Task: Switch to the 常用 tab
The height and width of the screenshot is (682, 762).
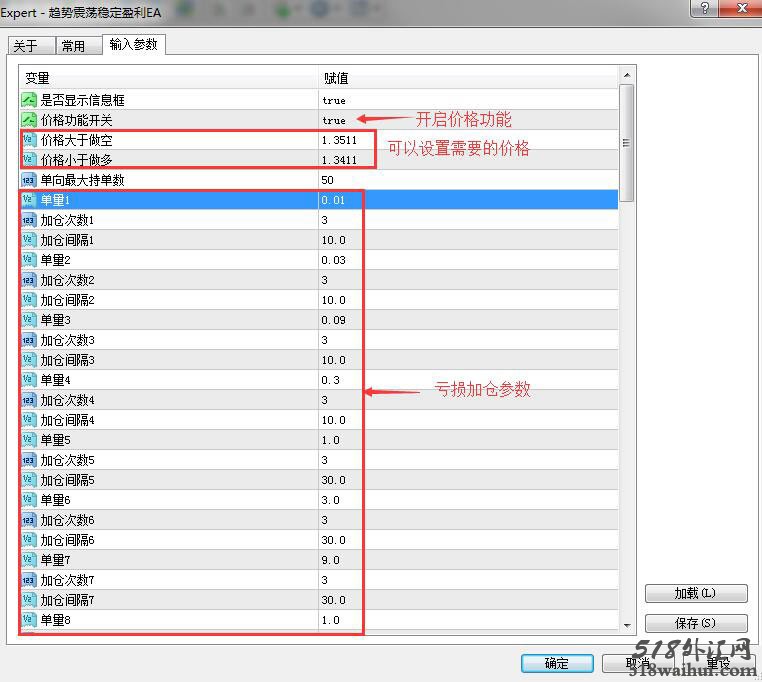Action: [79, 46]
